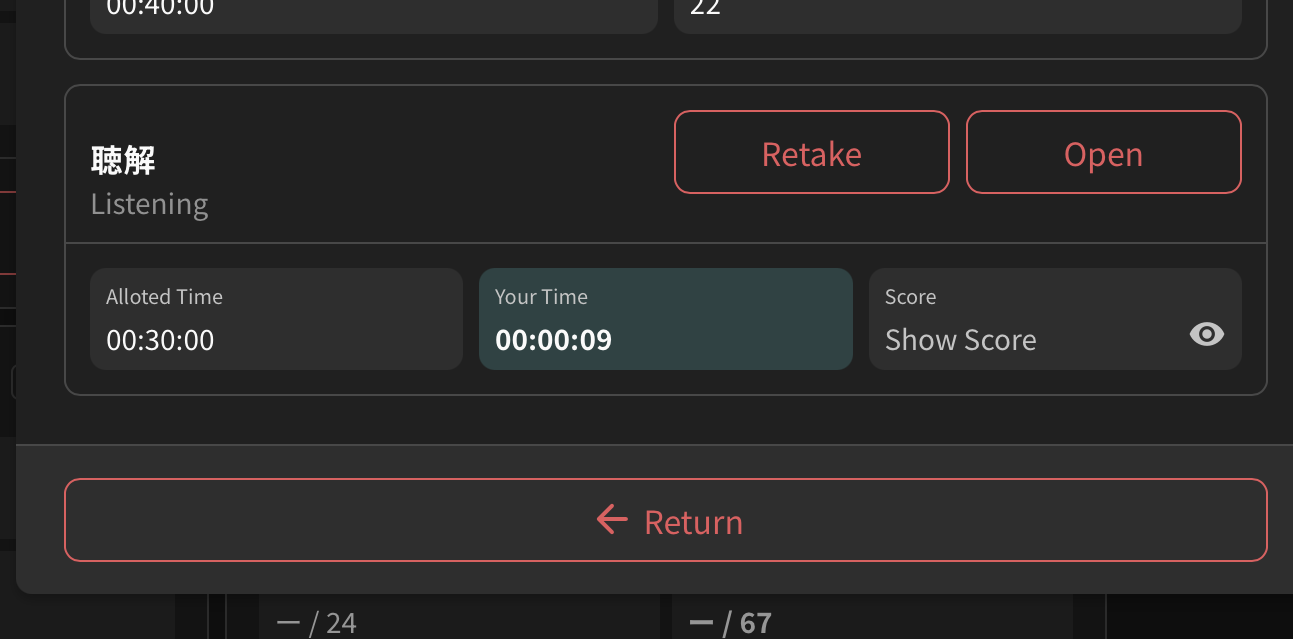Viewport: 1293px width, 639px height.
Task: Click the 00:30:00 allotted time value
Action: (x=160, y=340)
